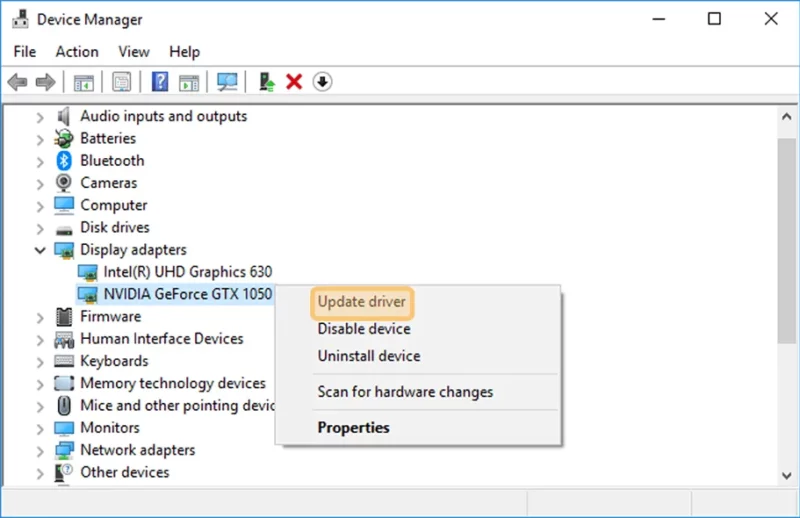Click the Other devices question-mark icon
The image size is (800, 518).
pyautogui.click(x=64, y=473)
